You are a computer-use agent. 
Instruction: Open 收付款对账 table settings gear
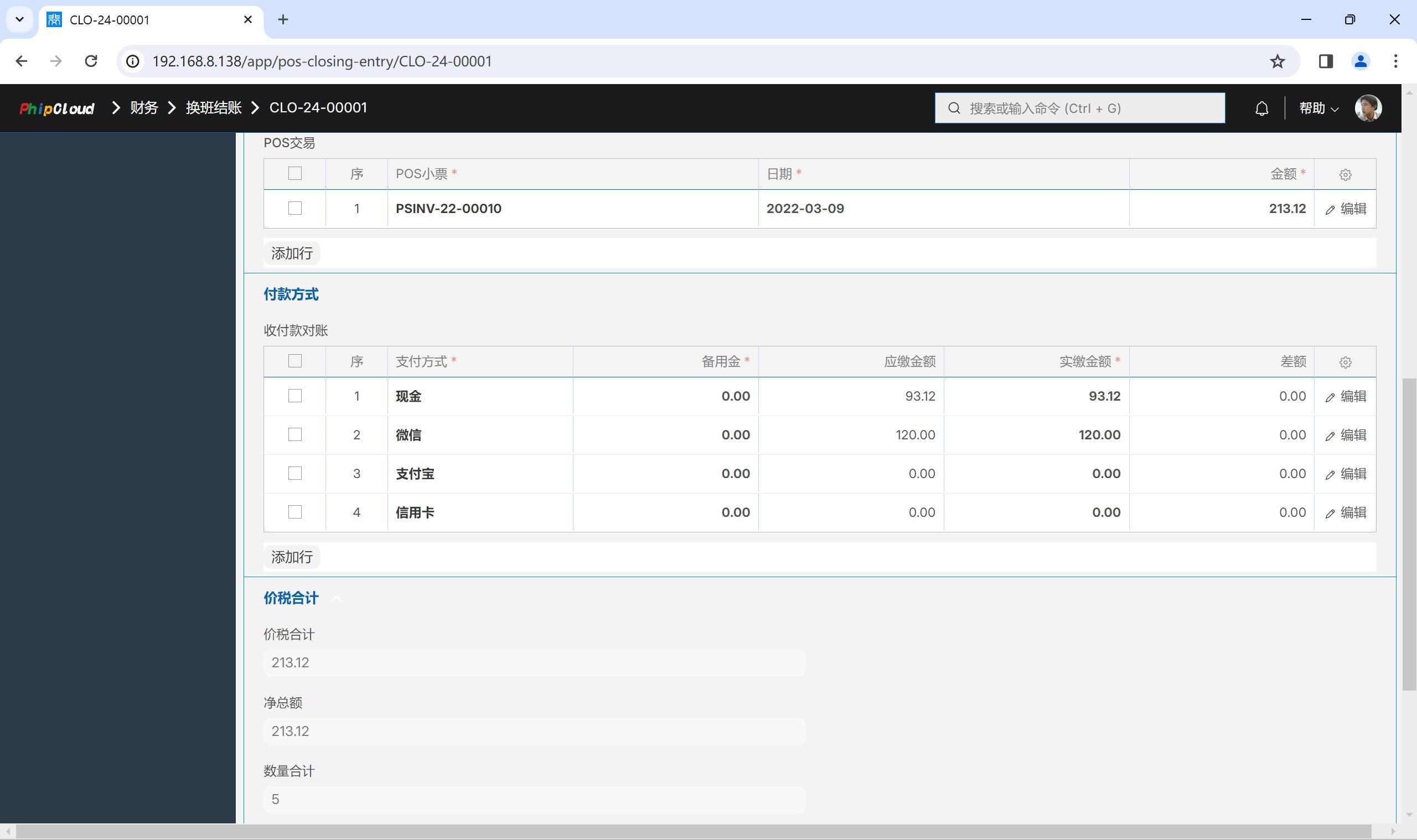tap(1345, 362)
